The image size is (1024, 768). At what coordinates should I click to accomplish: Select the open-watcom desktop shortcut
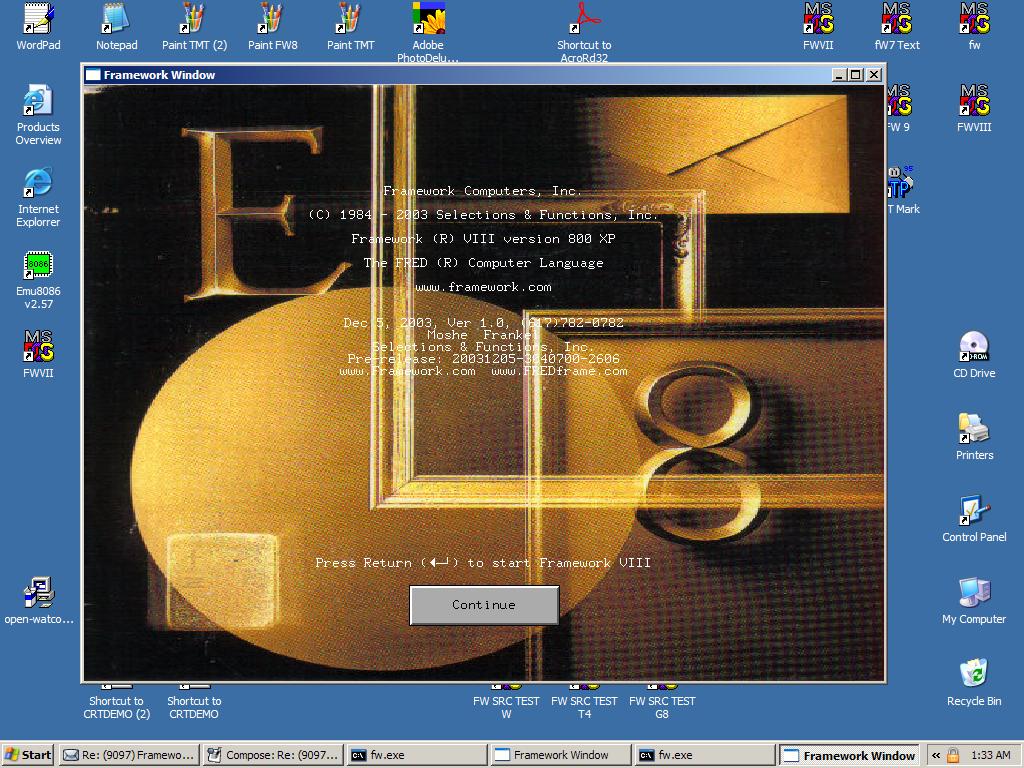click(39, 601)
